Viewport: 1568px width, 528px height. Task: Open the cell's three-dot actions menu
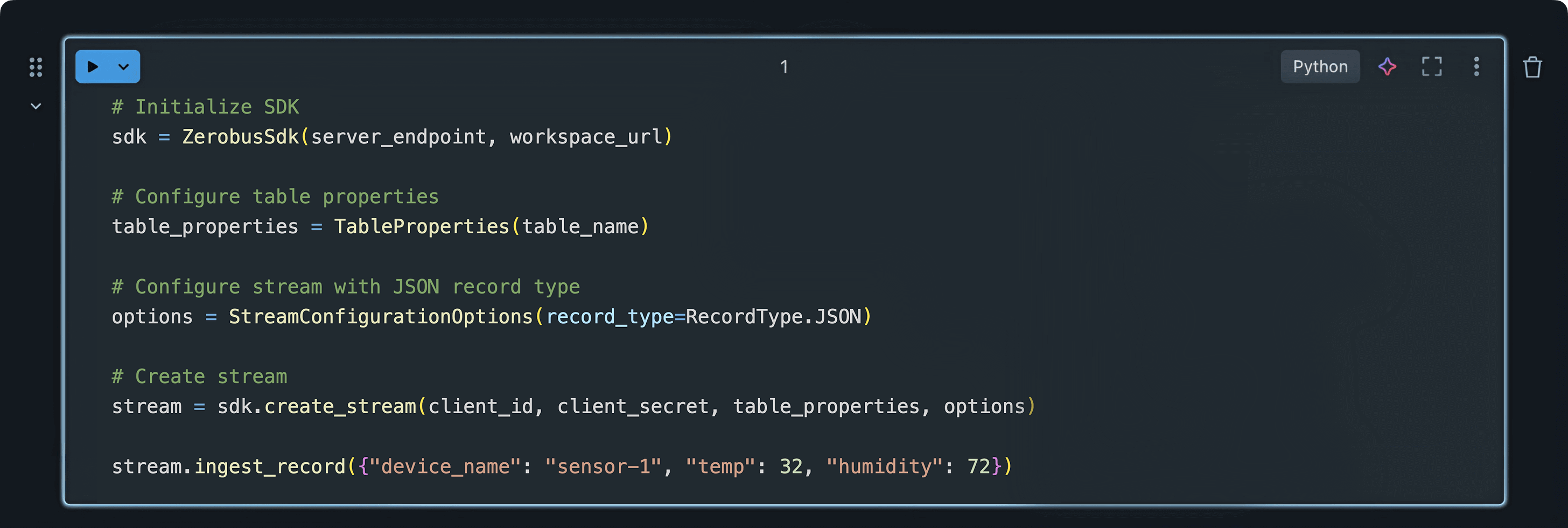pos(1476,66)
